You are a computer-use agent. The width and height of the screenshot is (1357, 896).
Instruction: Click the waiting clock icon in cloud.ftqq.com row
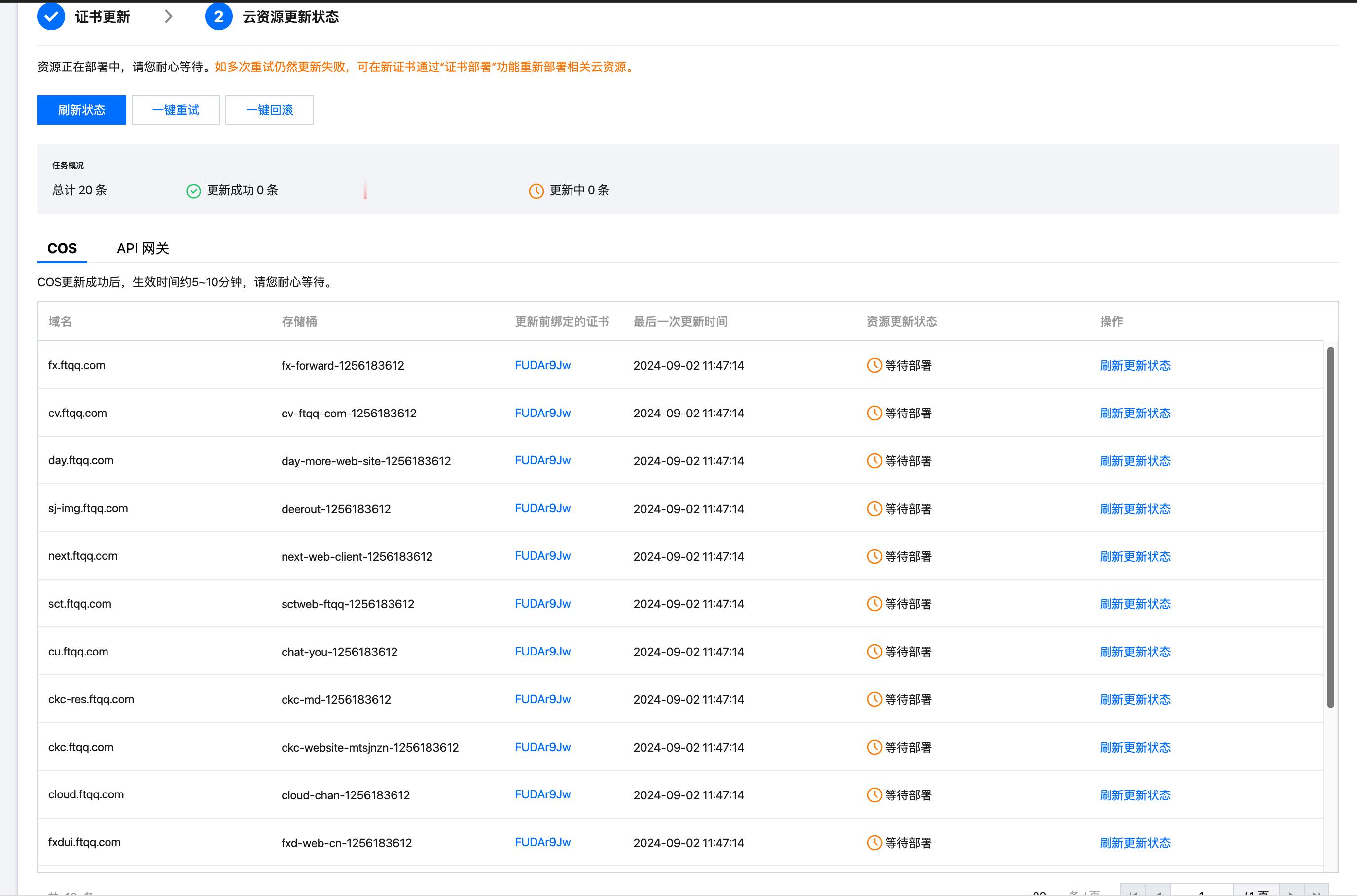(874, 795)
